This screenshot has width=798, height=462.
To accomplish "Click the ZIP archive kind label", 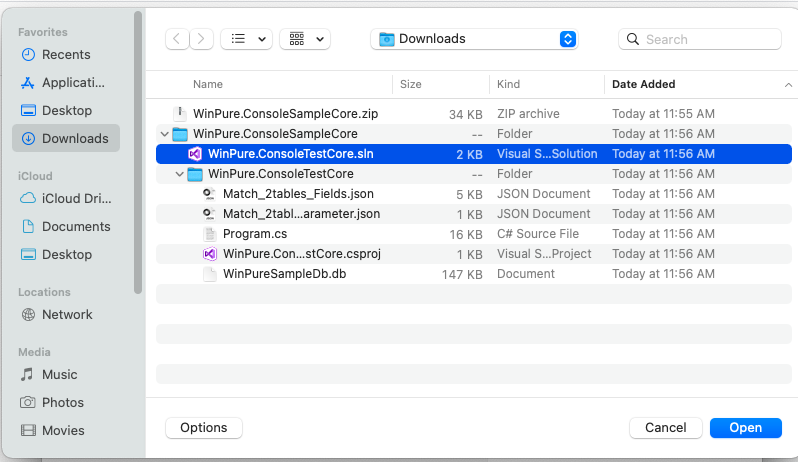I will pos(528,113).
